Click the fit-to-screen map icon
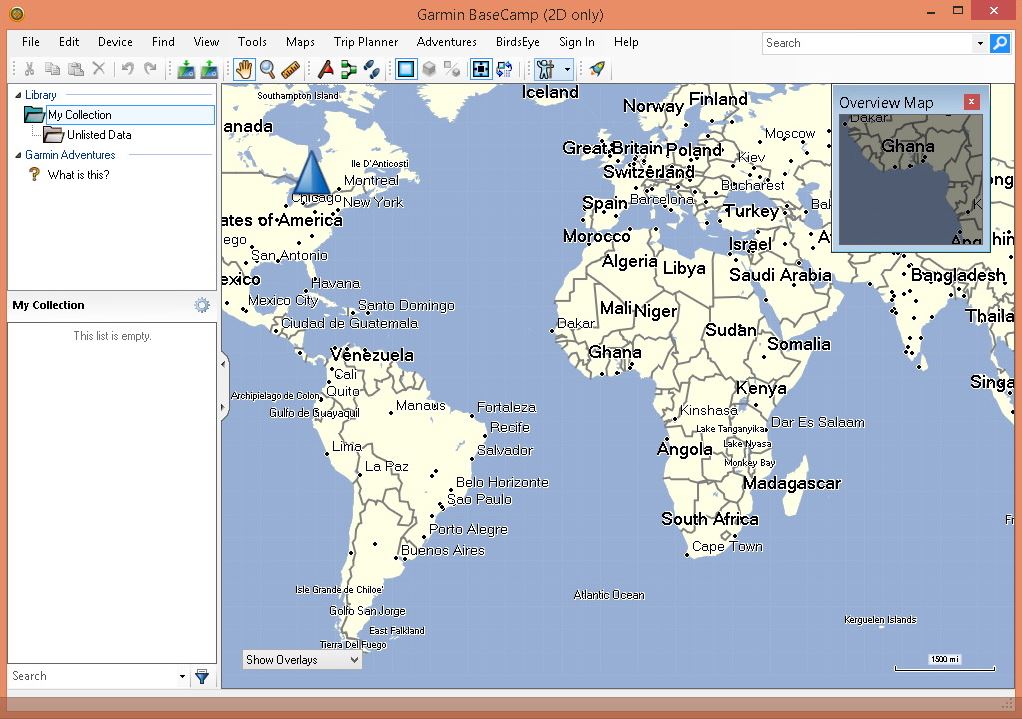Image resolution: width=1022 pixels, height=719 pixels. 481,68
